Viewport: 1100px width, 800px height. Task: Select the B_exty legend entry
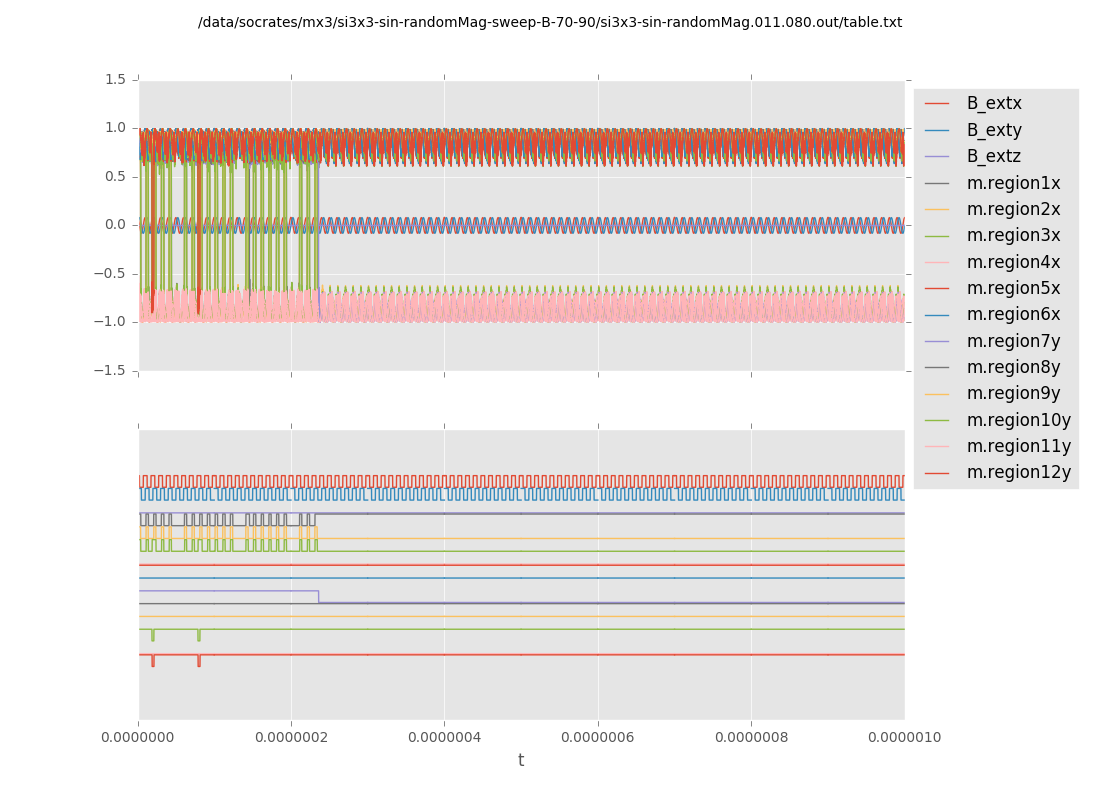pos(994,130)
